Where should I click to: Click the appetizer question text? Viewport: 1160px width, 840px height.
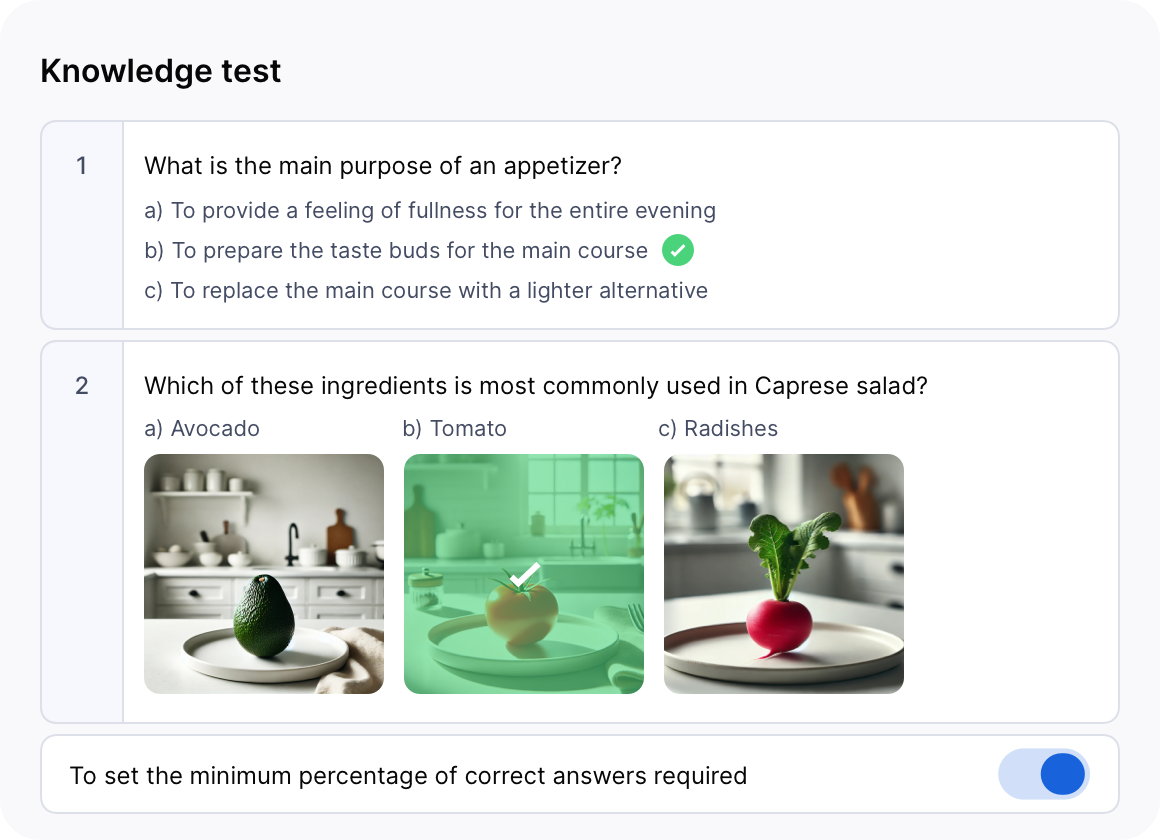tap(383, 166)
